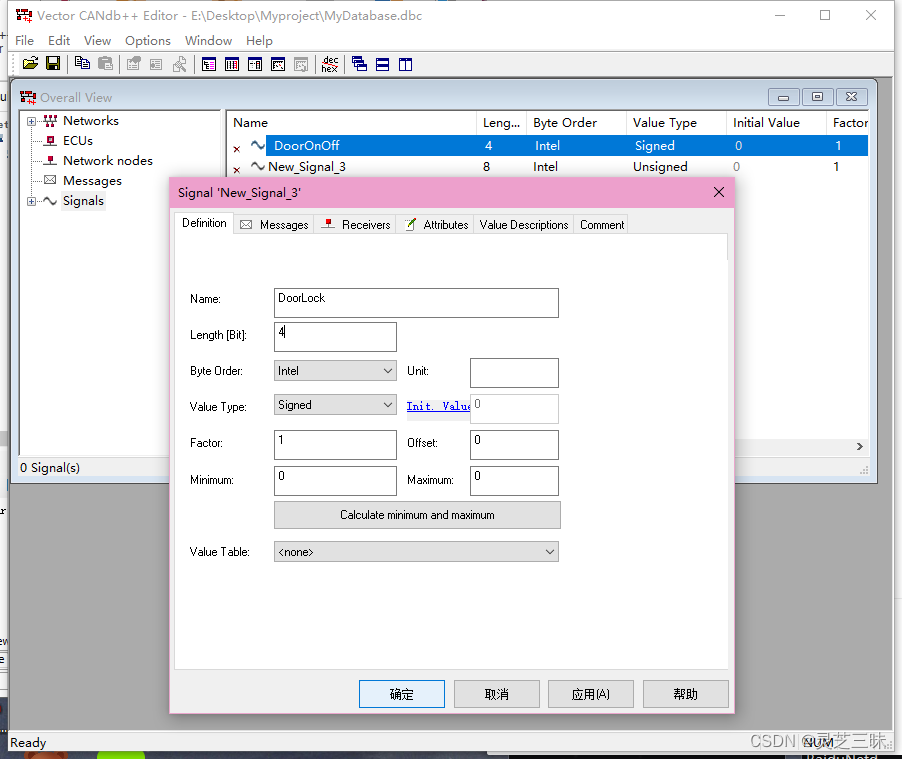Open the Byte Order dropdown
The width and height of the screenshot is (902, 759).
tap(335, 371)
